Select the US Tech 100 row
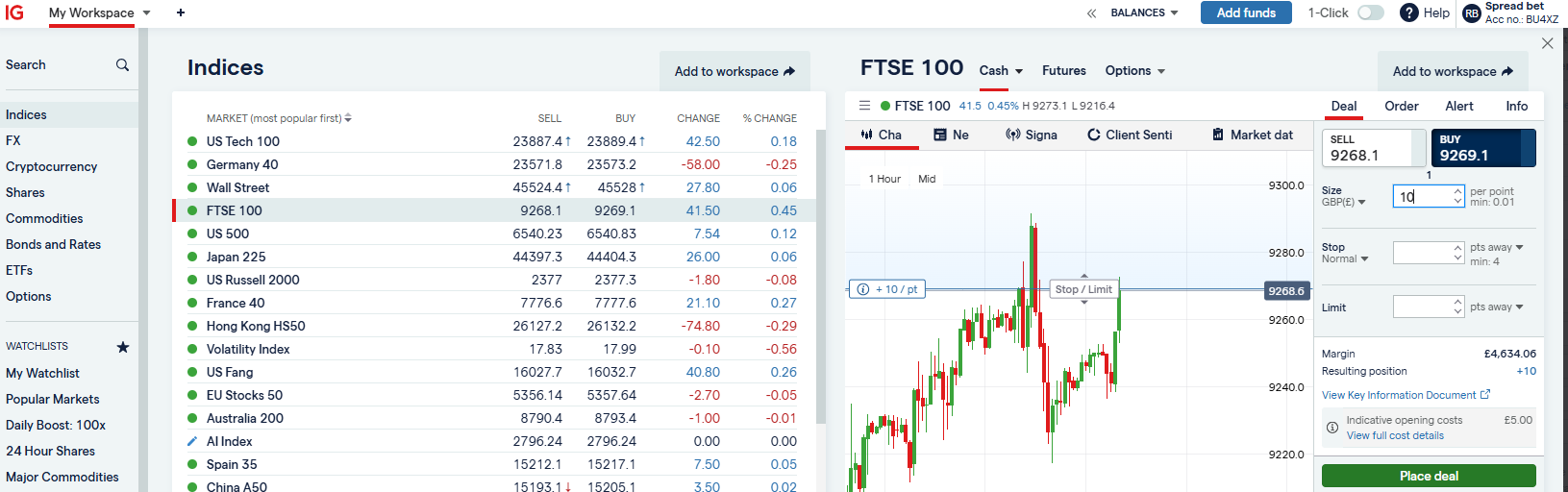This screenshot has width=1568, height=492. click(494, 141)
